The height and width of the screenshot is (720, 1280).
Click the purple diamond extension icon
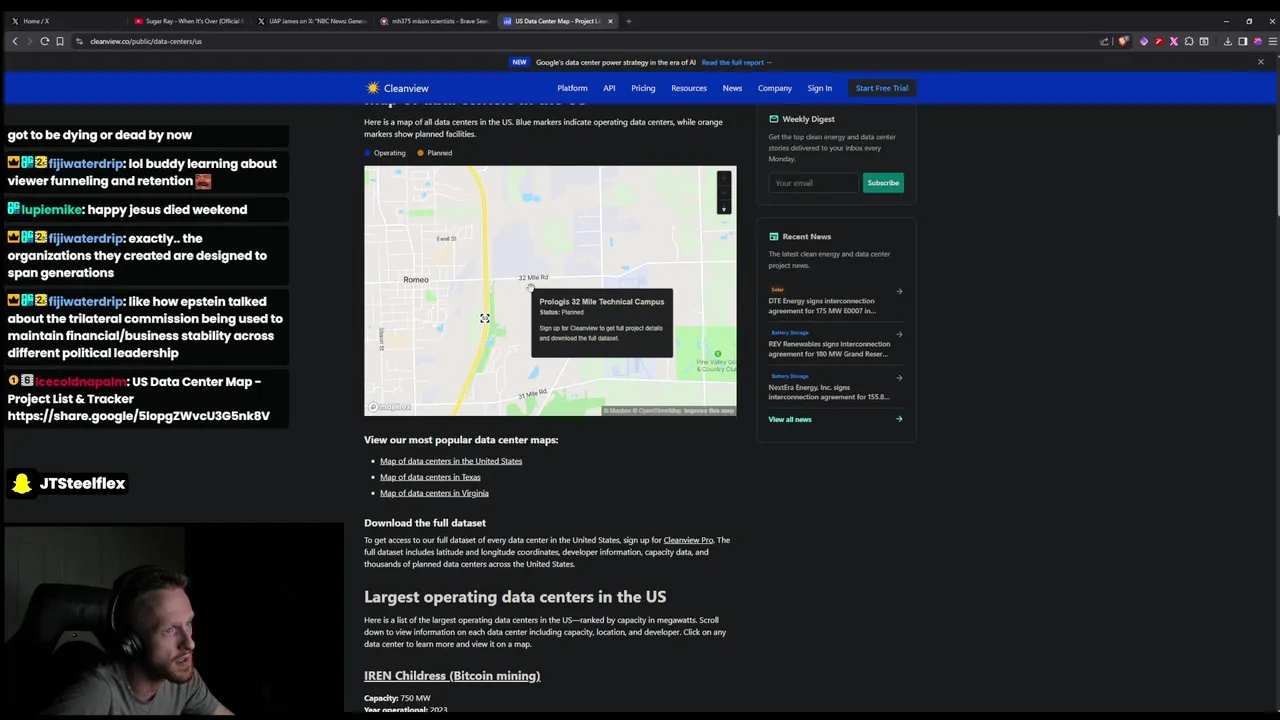pyautogui.click(x=1144, y=41)
